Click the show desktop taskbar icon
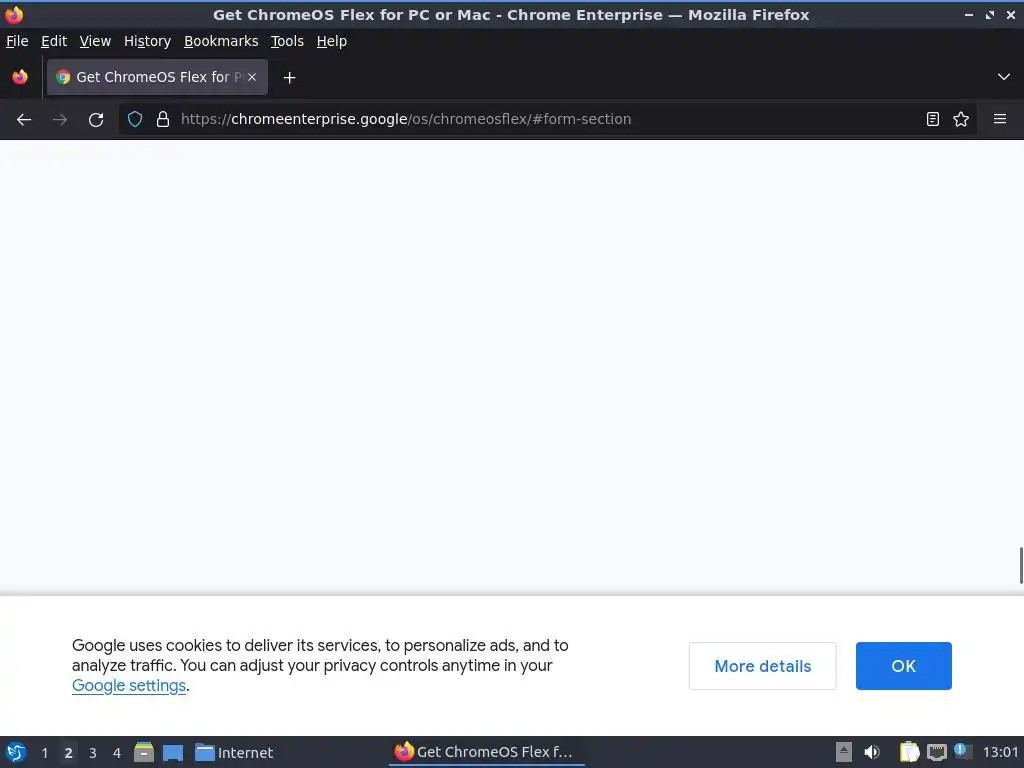Viewport: 1024px width, 768px height. pos(173,752)
